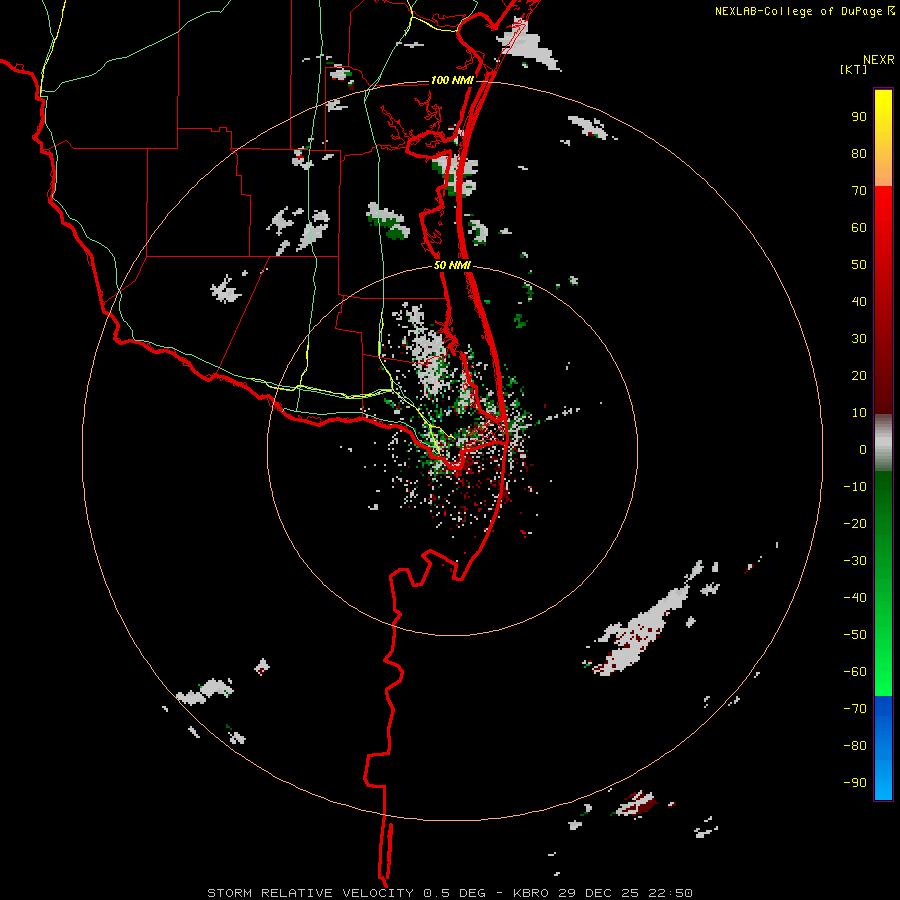Click the -50 value on the velocity scale
900x900 pixels.
[x=855, y=635]
